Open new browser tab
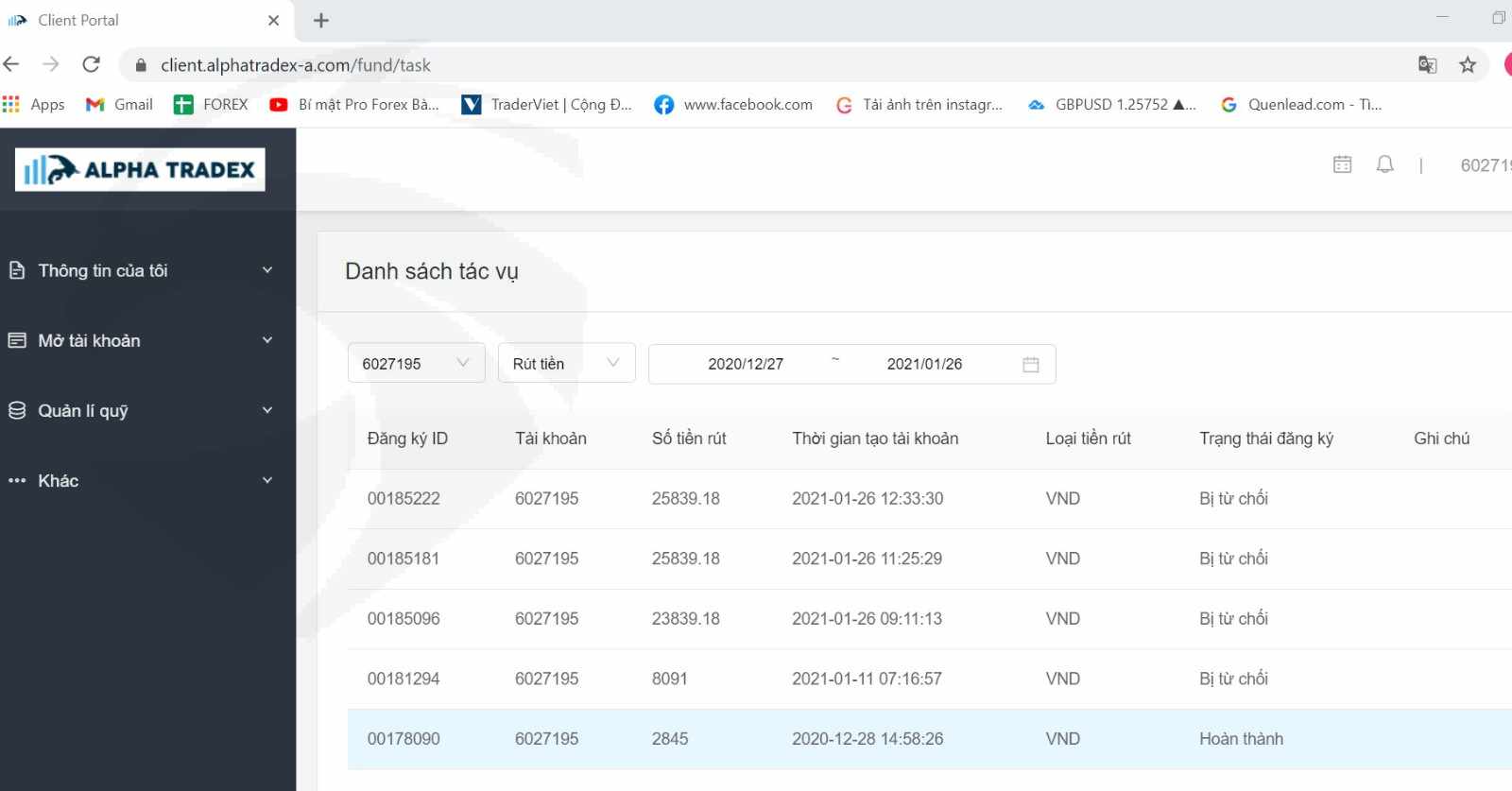Viewport: 1512px width, 791px height. (x=321, y=21)
